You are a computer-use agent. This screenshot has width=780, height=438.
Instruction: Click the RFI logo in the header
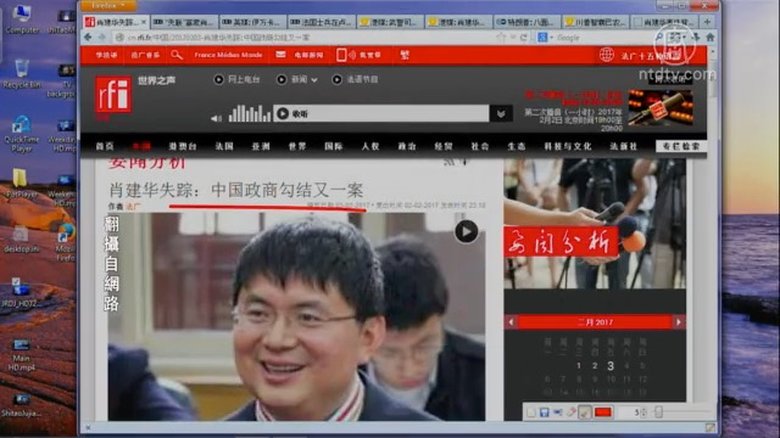click(112, 95)
